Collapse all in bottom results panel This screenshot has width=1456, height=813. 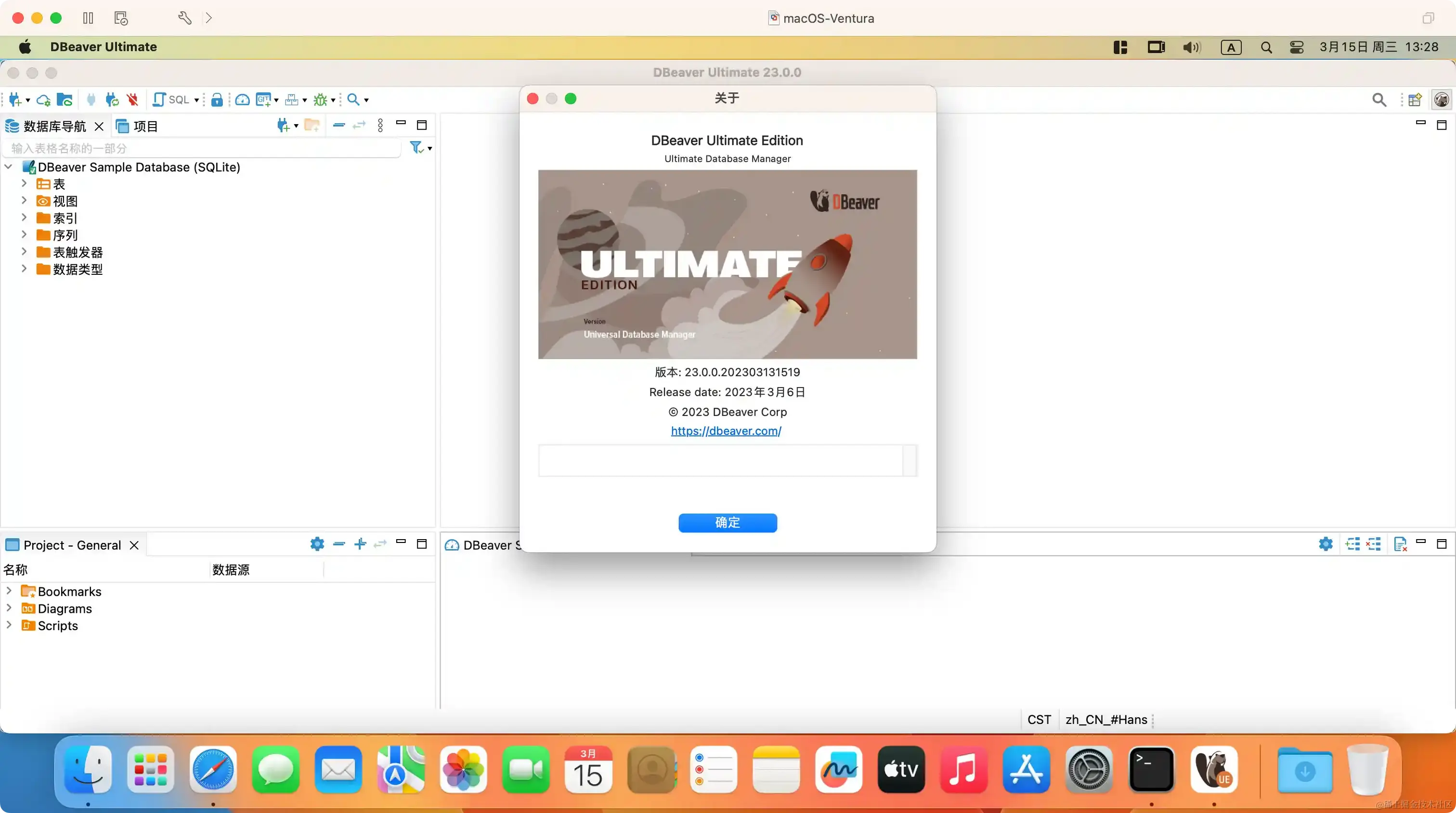point(1374,544)
